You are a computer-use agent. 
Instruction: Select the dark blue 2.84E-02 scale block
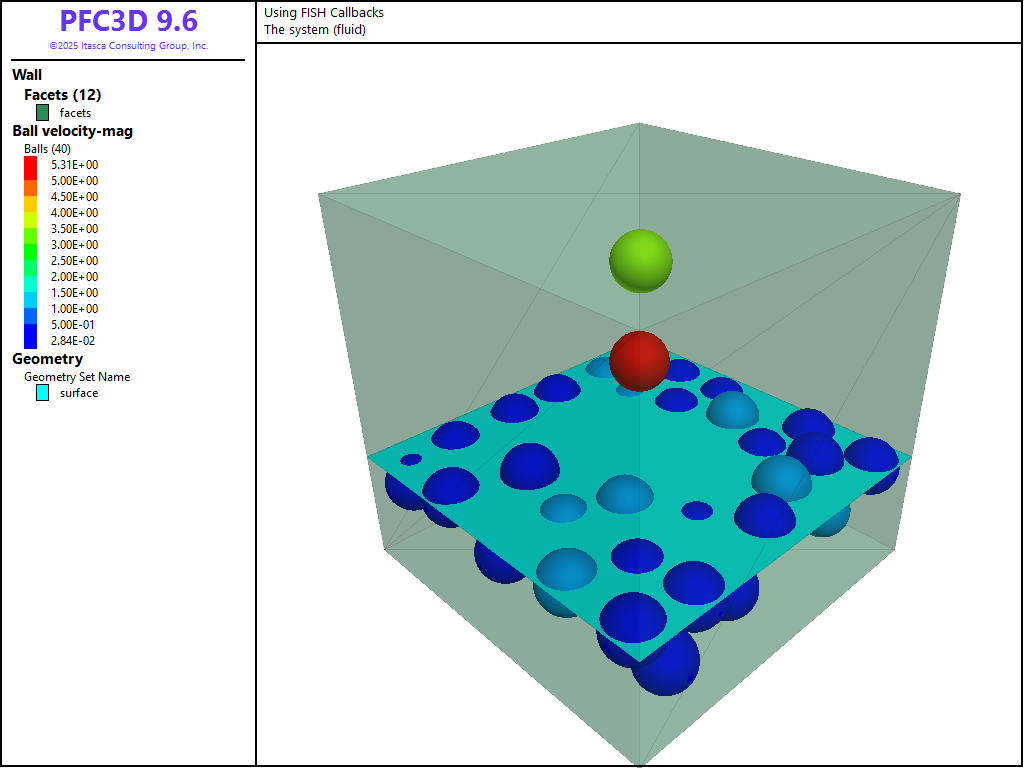point(30,340)
